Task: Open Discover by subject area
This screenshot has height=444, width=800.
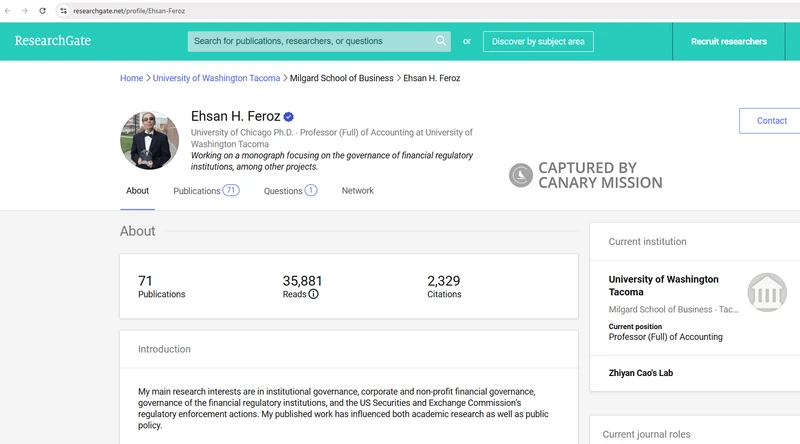Action: [538, 41]
